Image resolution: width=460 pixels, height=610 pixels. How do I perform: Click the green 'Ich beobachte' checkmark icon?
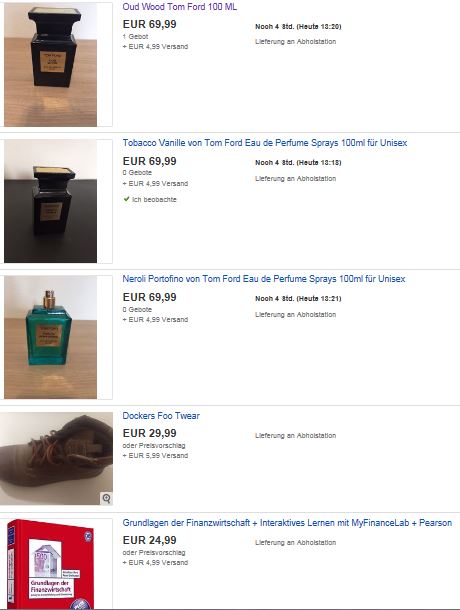(126, 199)
